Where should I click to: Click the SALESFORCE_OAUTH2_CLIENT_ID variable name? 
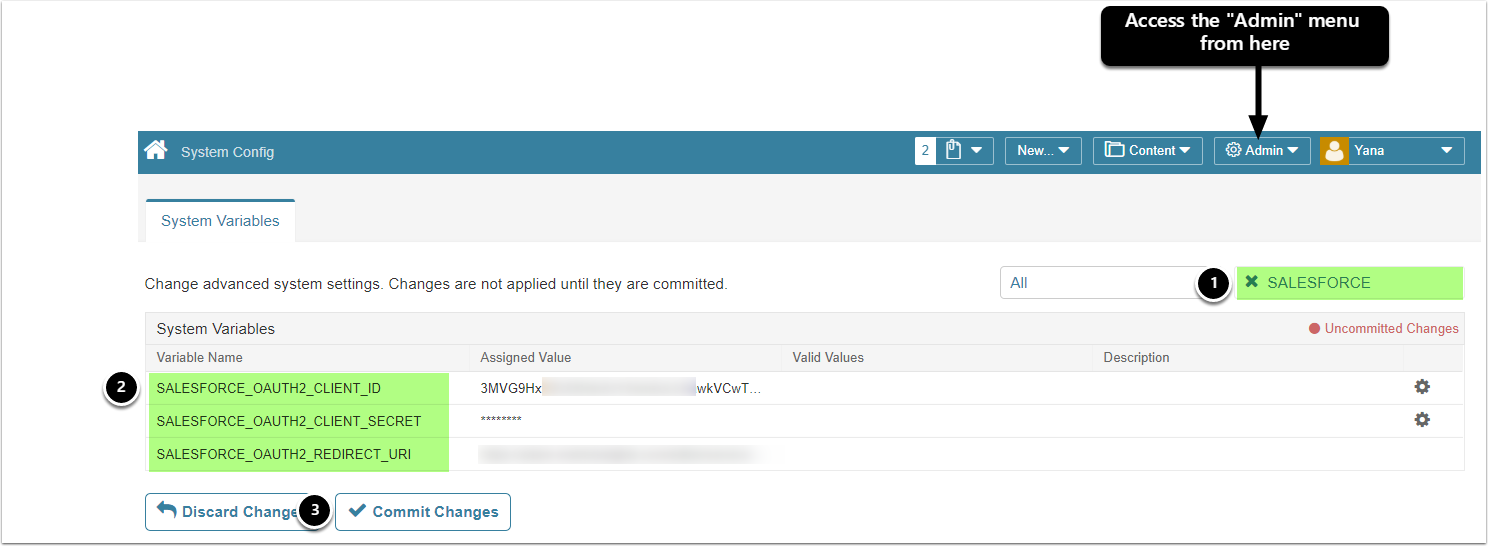click(268, 388)
